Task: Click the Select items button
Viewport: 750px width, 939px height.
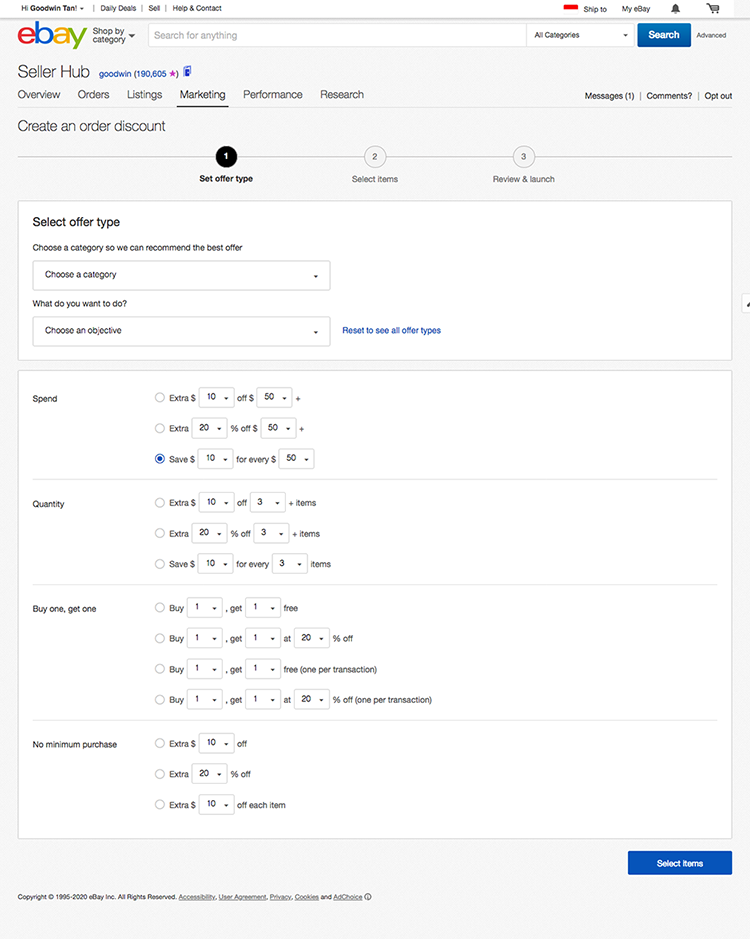Action: pos(680,863)
